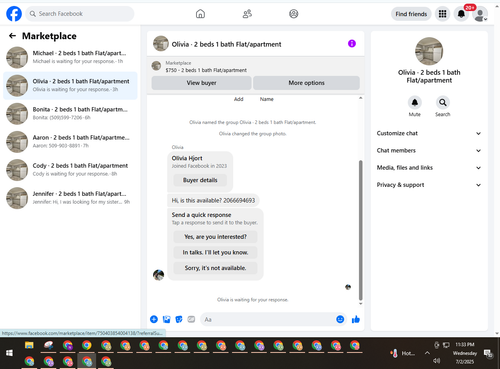
Task: Click the Find friends button
Action: point(411,14)
